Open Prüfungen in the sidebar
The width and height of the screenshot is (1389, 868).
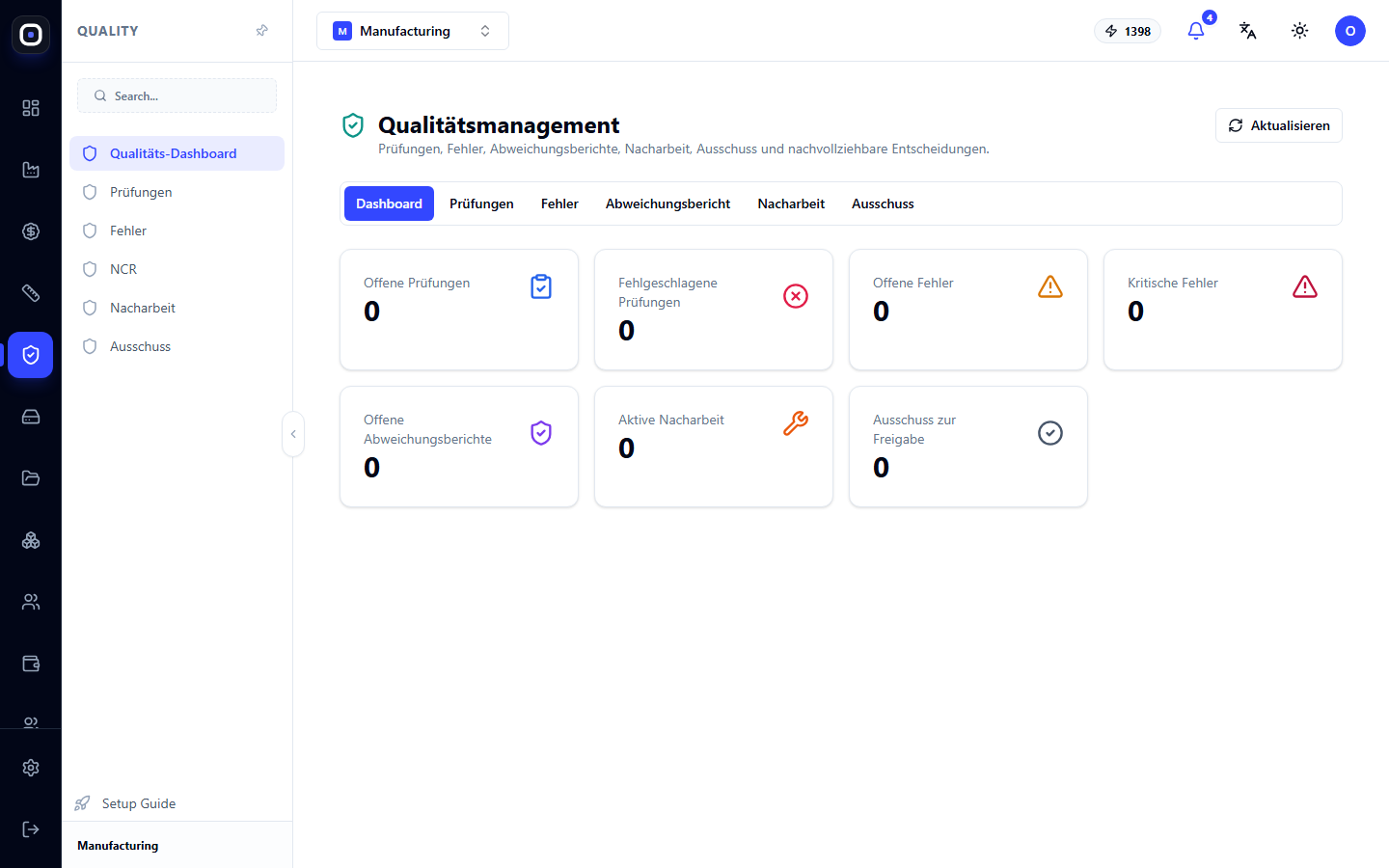177,192
